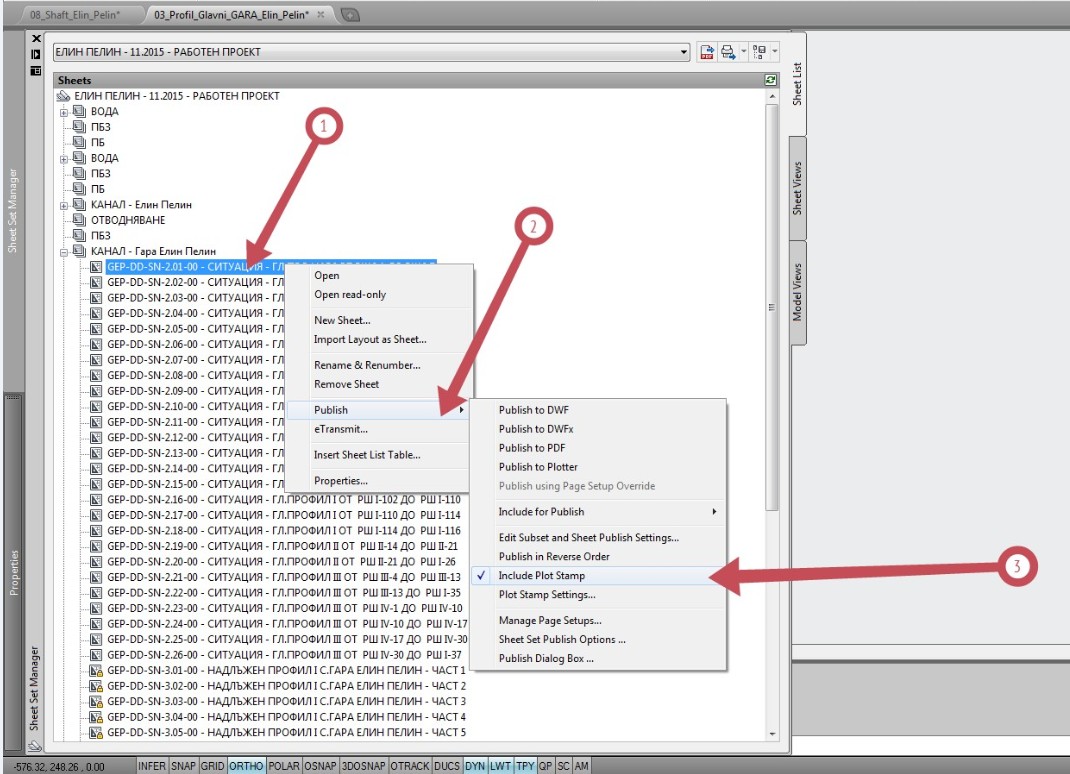
Task: Click the palette auto-hide icon
Action: coord(37,54)
